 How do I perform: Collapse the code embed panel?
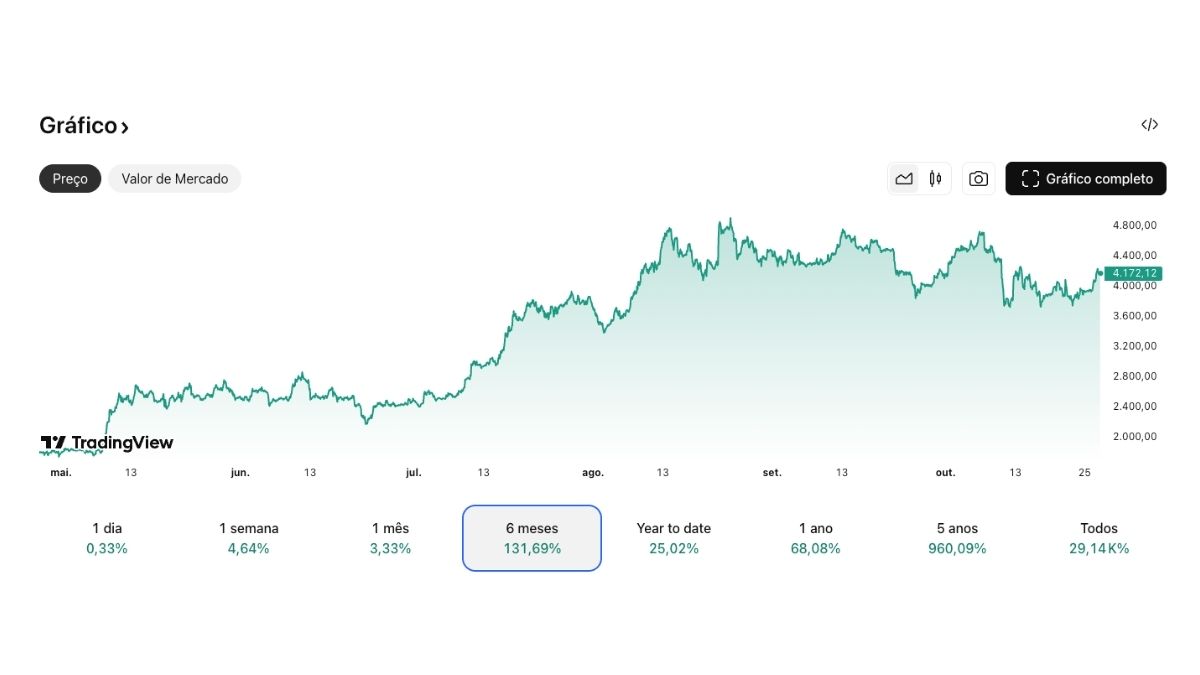pyautogui.click(x=1149, y=124)
